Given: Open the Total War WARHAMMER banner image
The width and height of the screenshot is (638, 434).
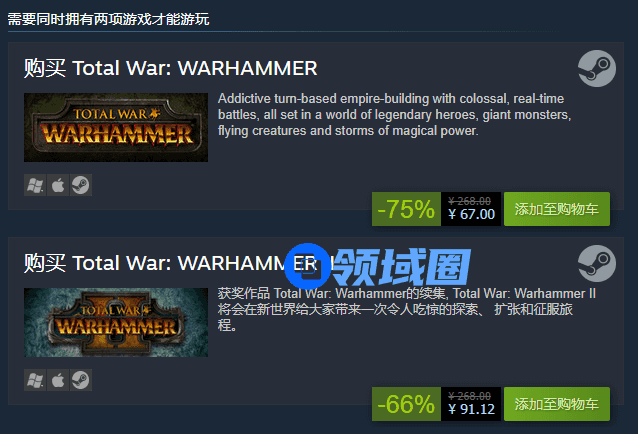Looking at the screenshot, I should pos(116,127).
